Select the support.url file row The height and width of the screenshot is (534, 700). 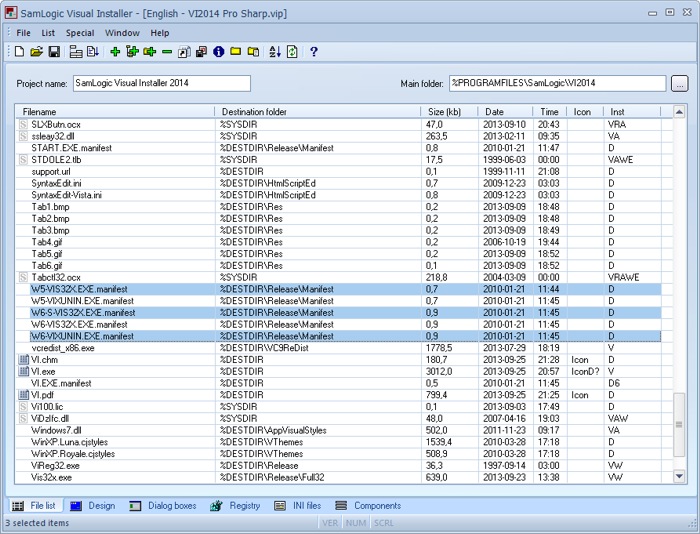(x=338, y=172)
